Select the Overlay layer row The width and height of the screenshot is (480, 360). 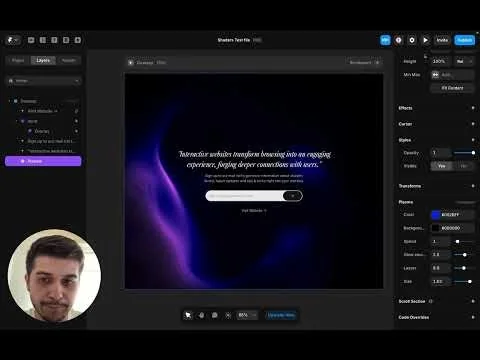(43, 131)
